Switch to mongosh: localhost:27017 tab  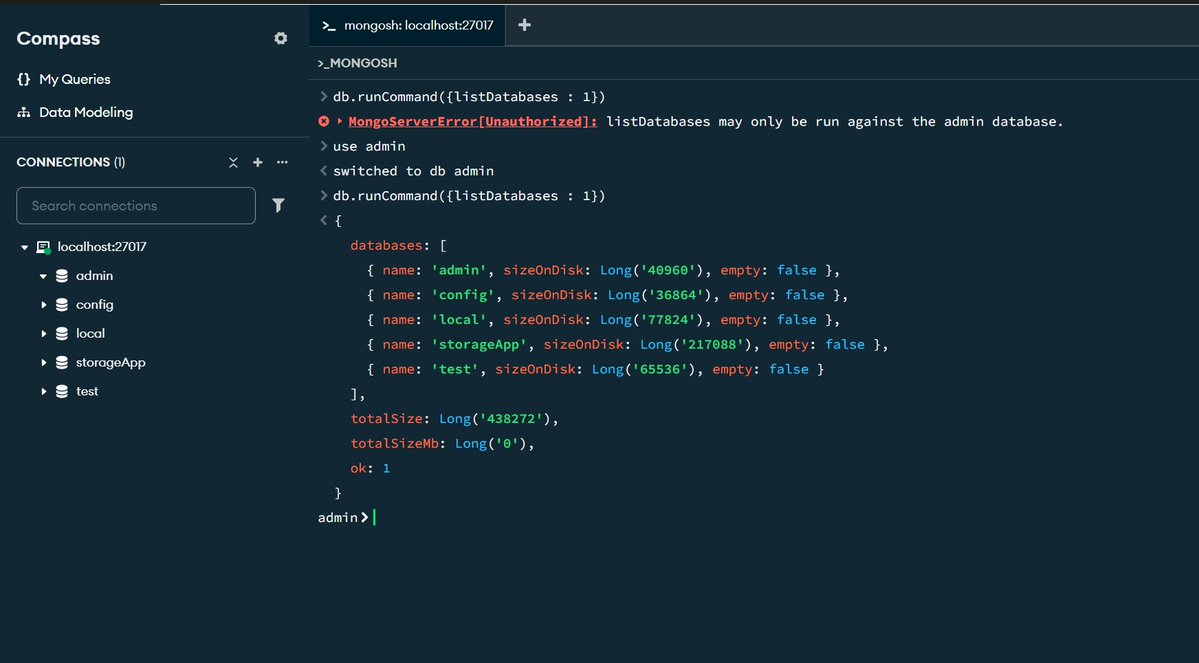pyautogui.click(x=408, y=25)
